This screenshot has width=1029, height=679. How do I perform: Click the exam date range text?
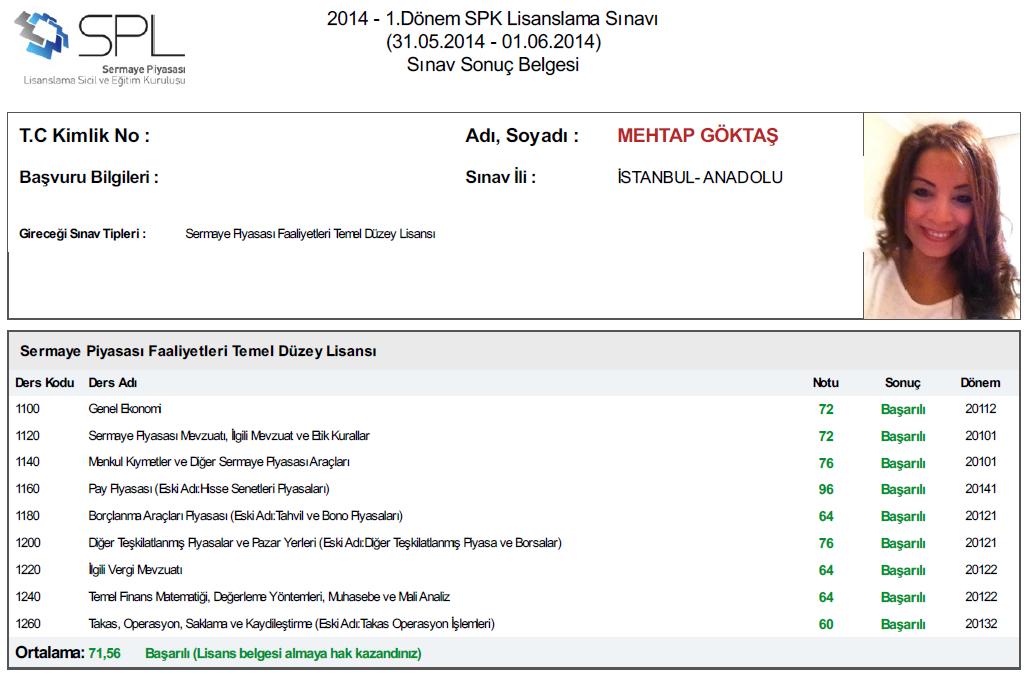pos(494,41)
